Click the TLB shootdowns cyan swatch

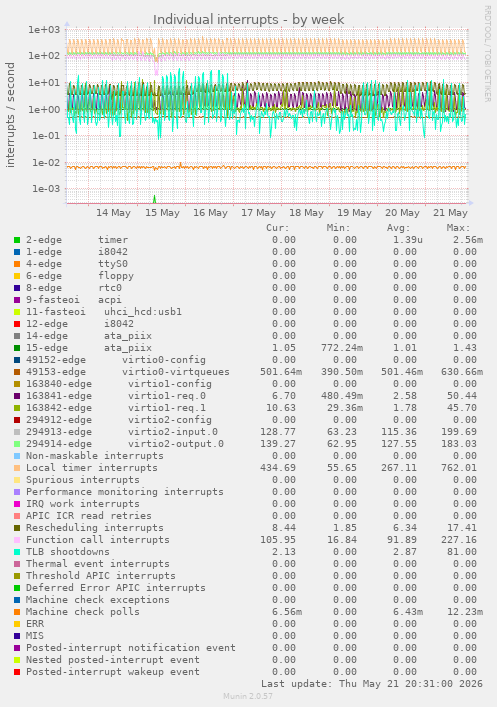pyautogui.click(x=17, y=552)
